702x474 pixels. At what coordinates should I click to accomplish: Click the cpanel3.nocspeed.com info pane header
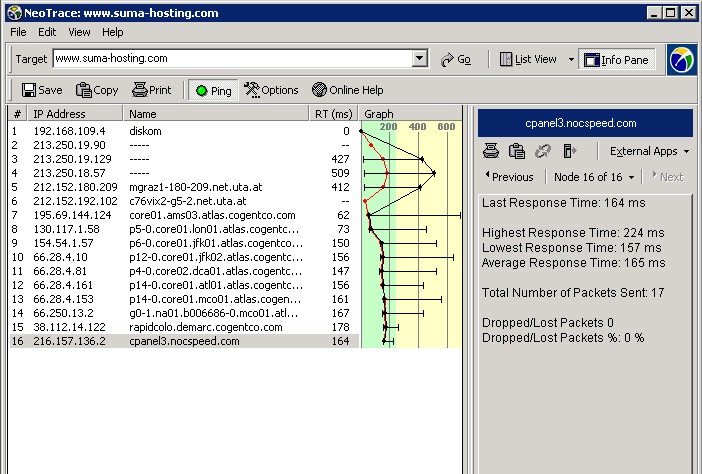tap(585, 123)
